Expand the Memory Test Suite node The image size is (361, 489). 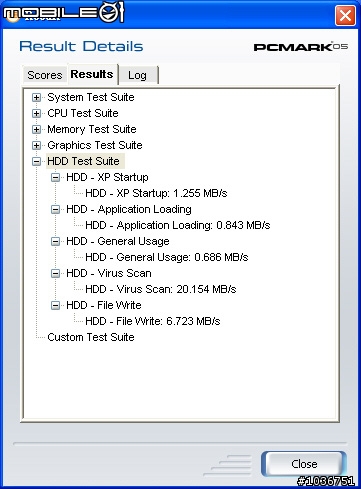coord(36,129)
